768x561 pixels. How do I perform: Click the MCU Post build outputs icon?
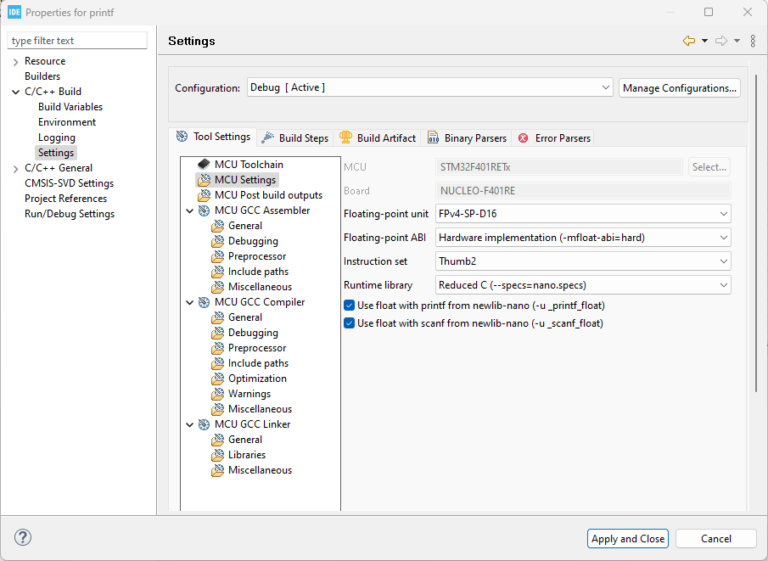click(x=204, y=195)
